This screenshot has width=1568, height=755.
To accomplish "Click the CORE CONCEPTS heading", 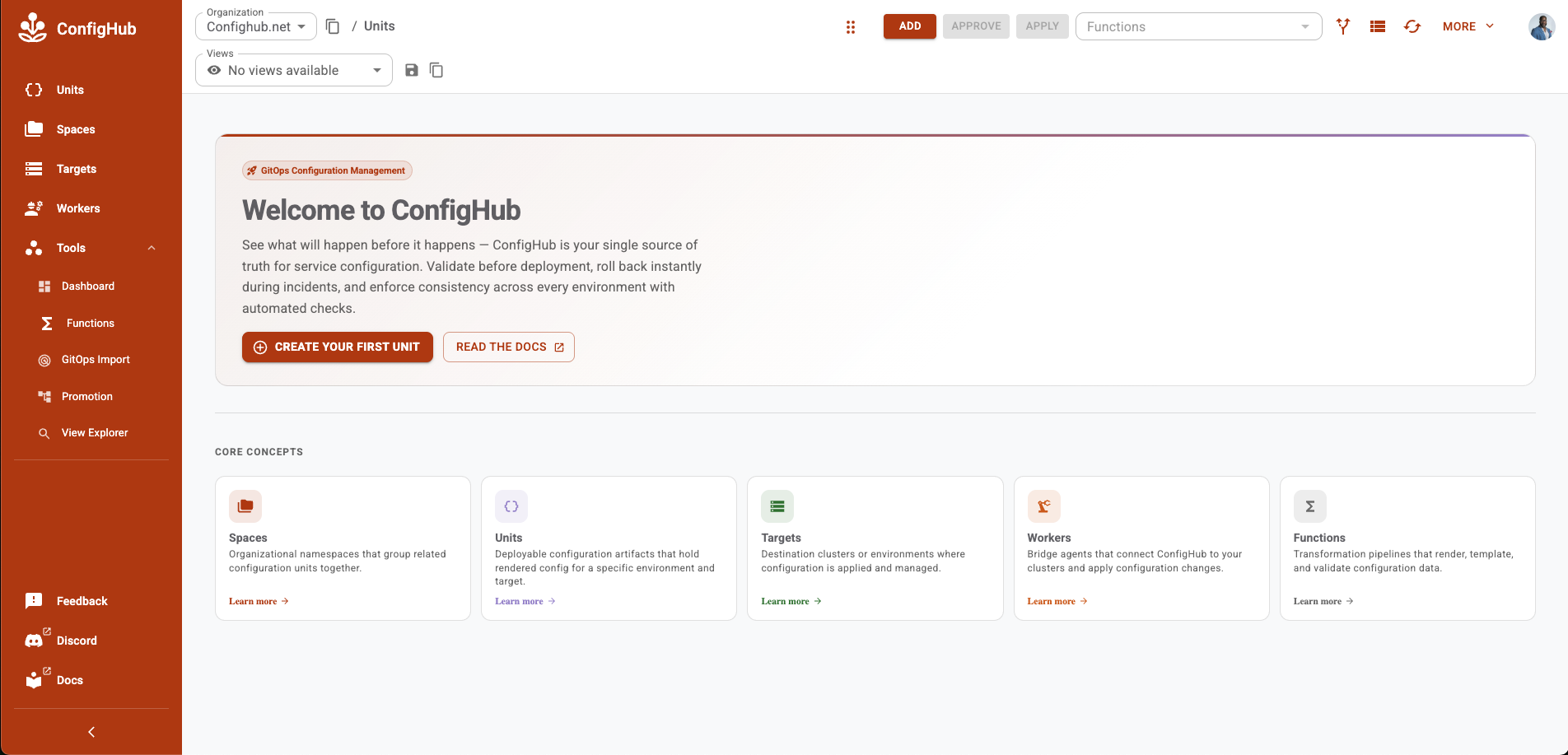I will pyautogui.click(x=259, y=452).
